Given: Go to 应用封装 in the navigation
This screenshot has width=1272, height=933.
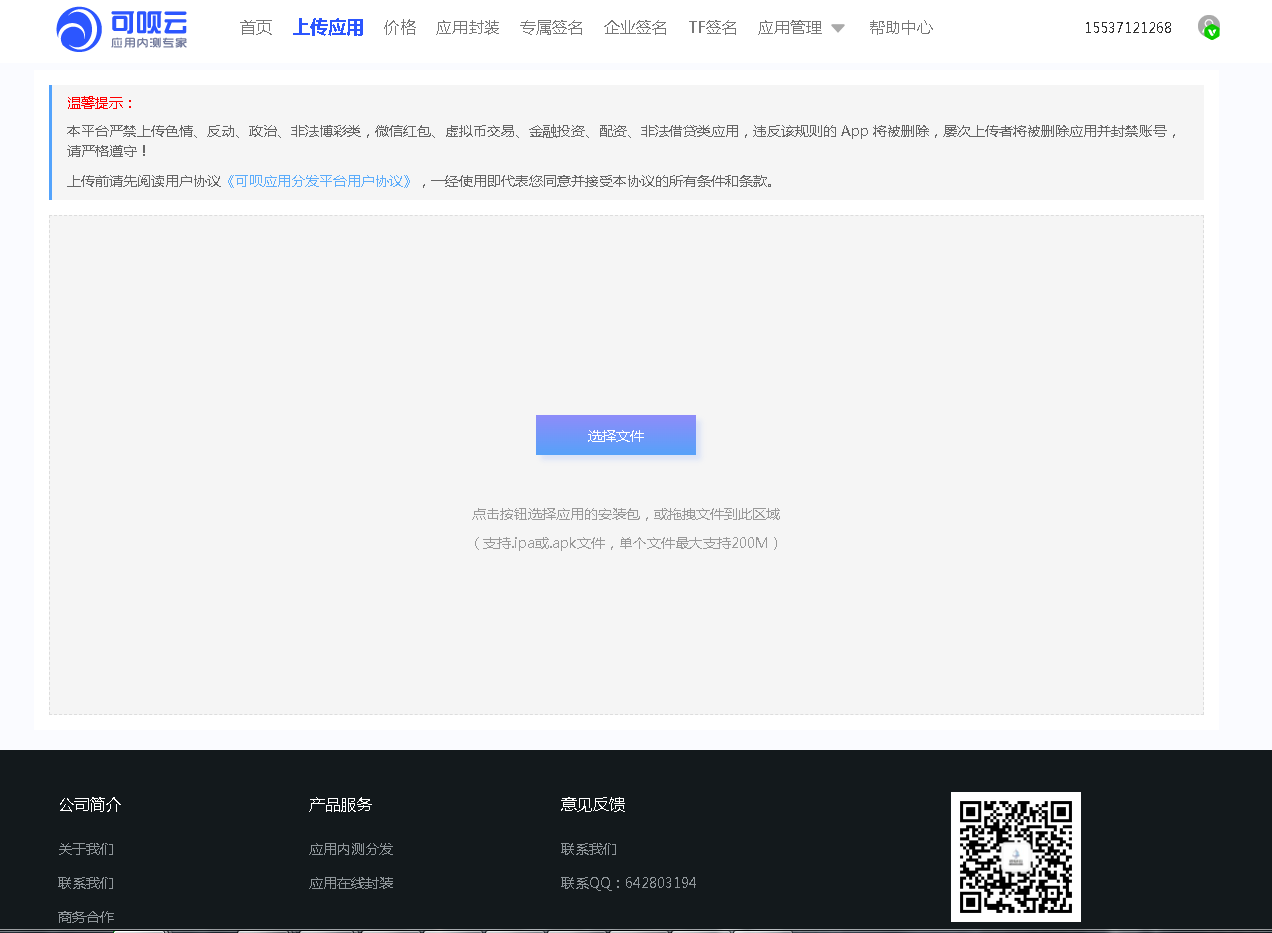Looking at the screenshot, I should coord(467,27).
